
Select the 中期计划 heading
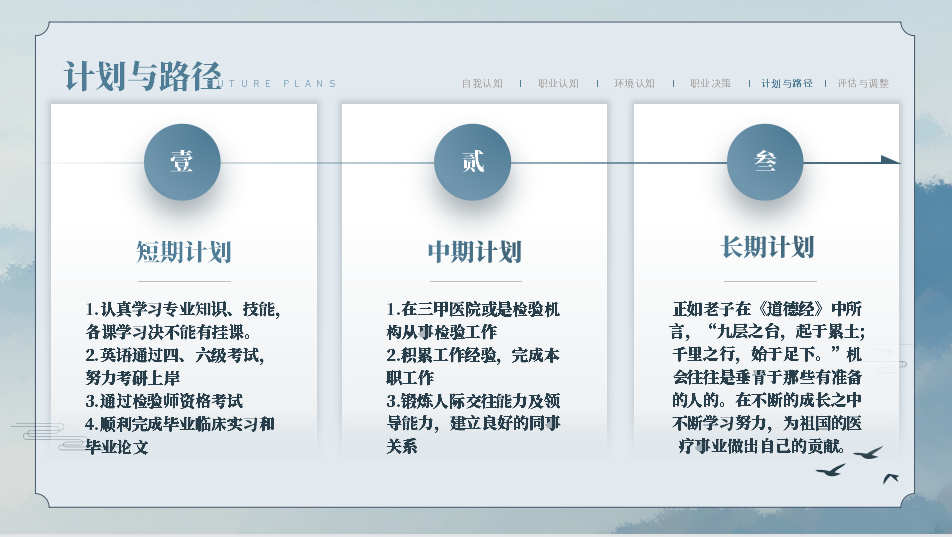pyautogui.click(x=475, y=251)
